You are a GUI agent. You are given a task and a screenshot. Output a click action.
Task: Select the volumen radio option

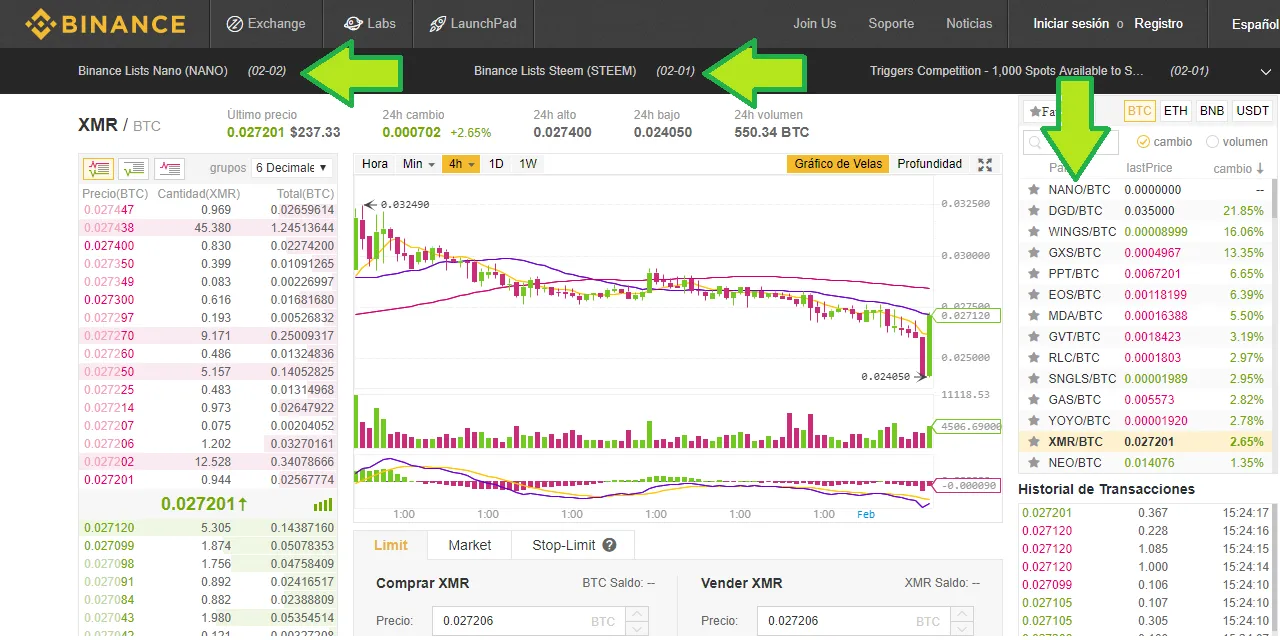pyautogui.click(x=1212, y=142)
